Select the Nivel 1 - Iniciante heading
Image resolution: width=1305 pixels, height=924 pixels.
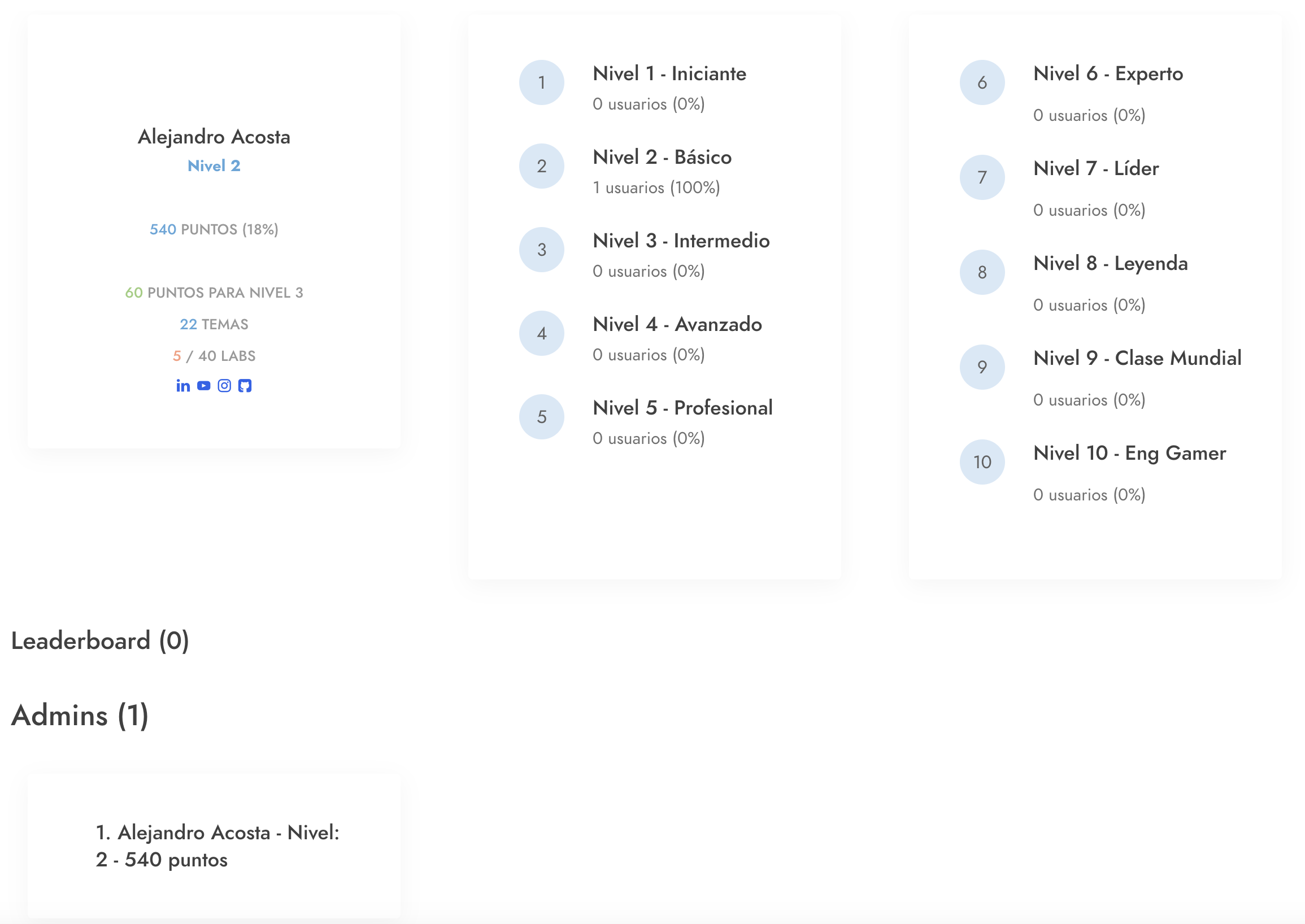point(669,74)
